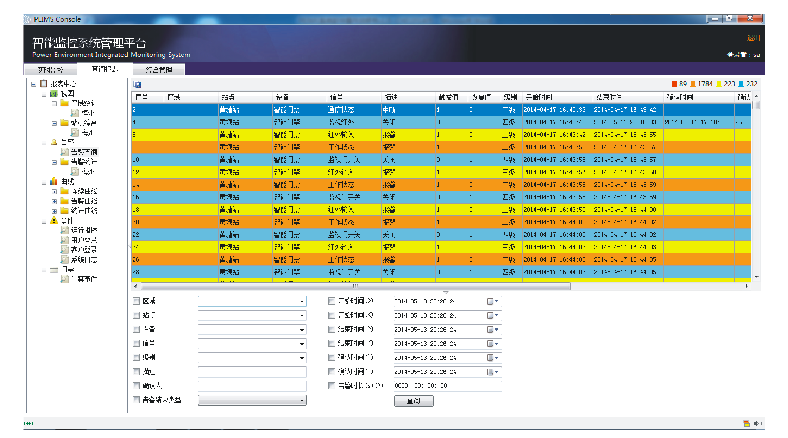Open the 站点 filter dropdown
The height and width of the screenshot is (438, 788).
pos(302,315)
